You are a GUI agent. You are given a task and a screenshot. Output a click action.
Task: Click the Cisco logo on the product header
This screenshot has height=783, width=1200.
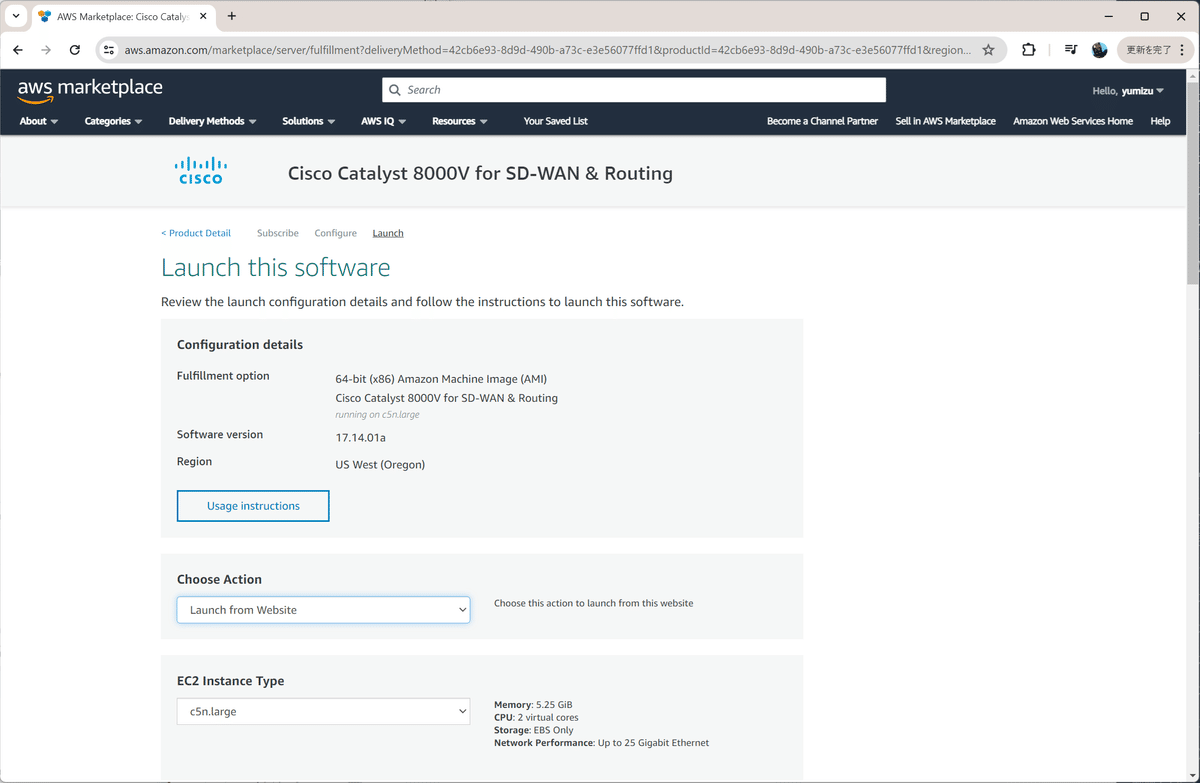[200, 170]
